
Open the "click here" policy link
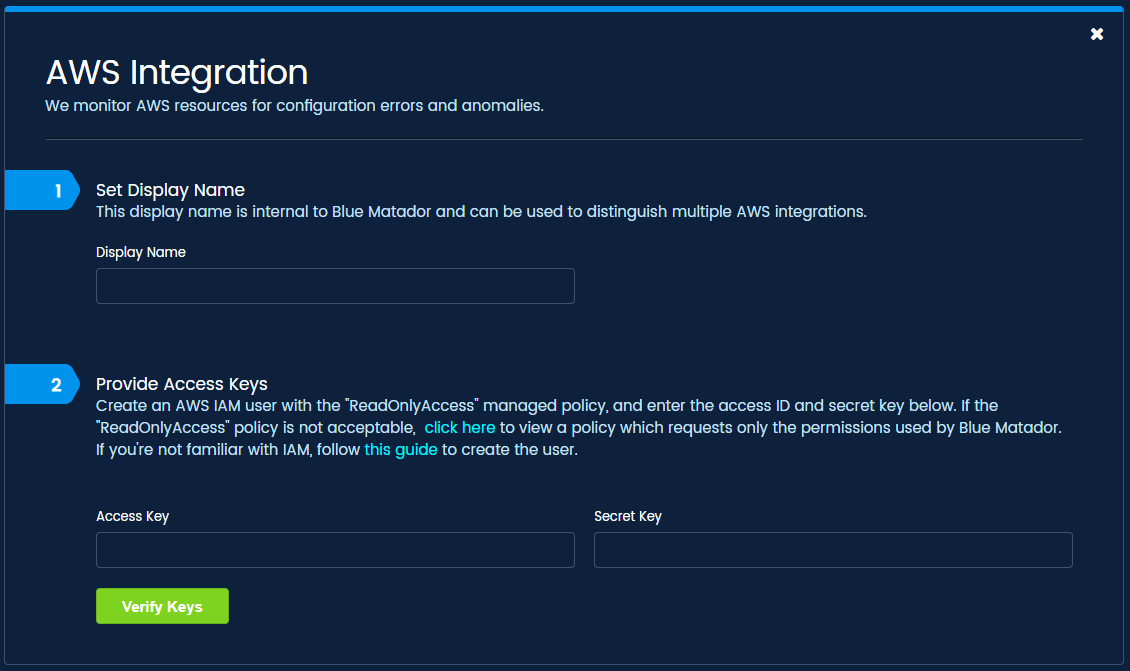pyautogui.click(x=459, y=427)
